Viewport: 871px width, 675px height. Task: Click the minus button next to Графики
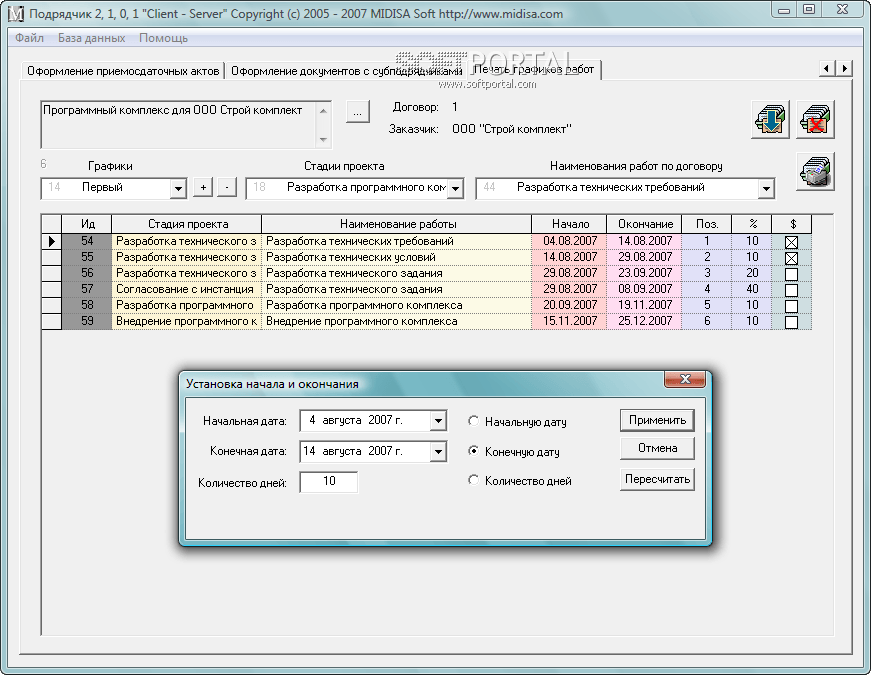[227, 188]
